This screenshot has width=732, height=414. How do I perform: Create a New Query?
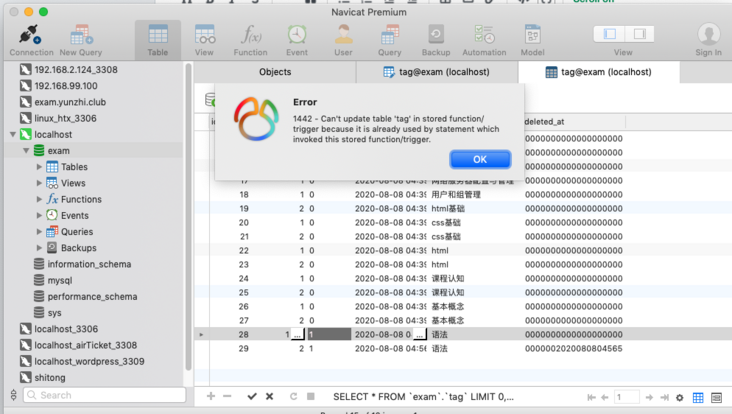[81, 41]
